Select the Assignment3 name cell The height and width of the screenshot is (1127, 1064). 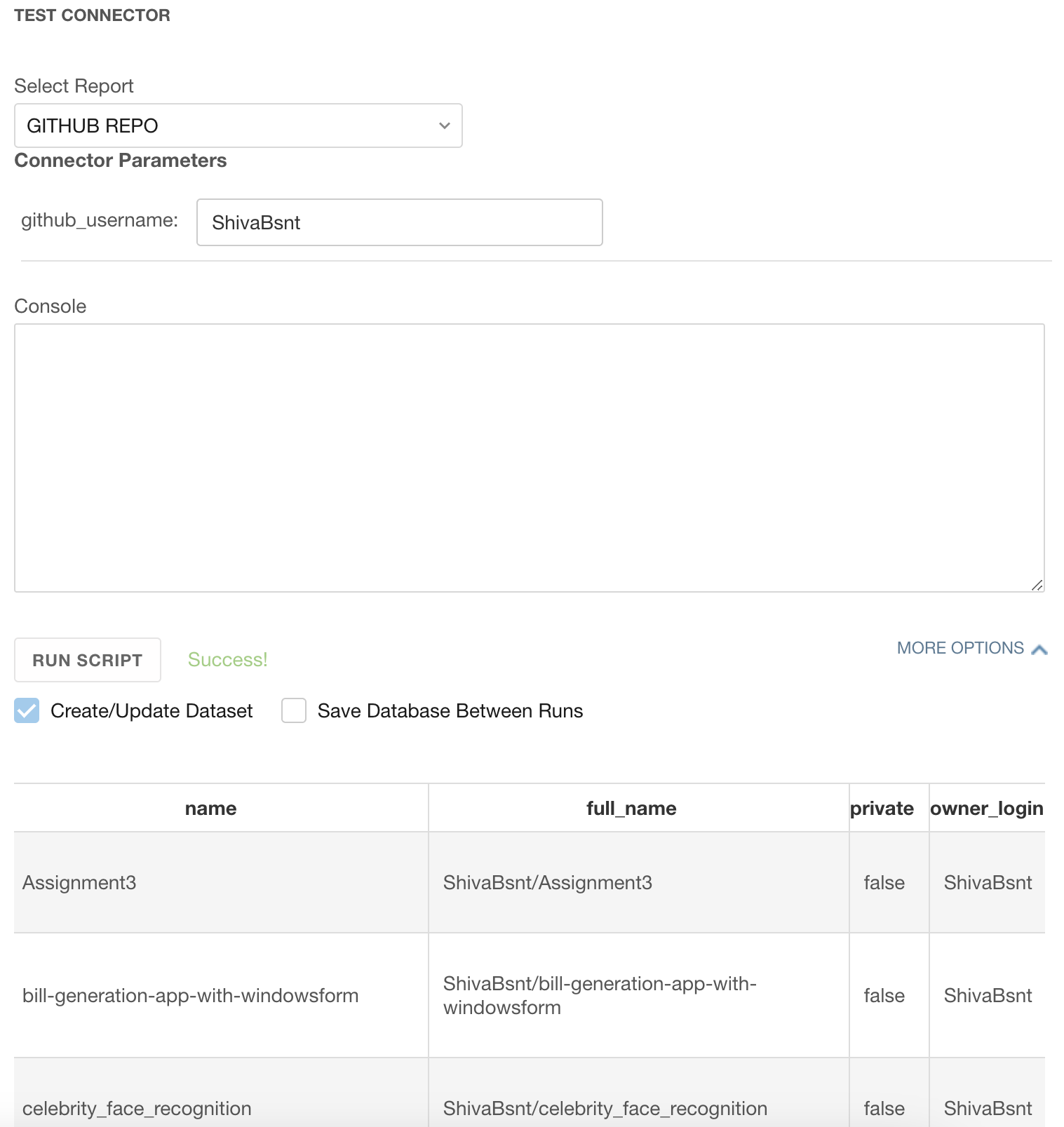pyautogui.click(x=79, y=882)
